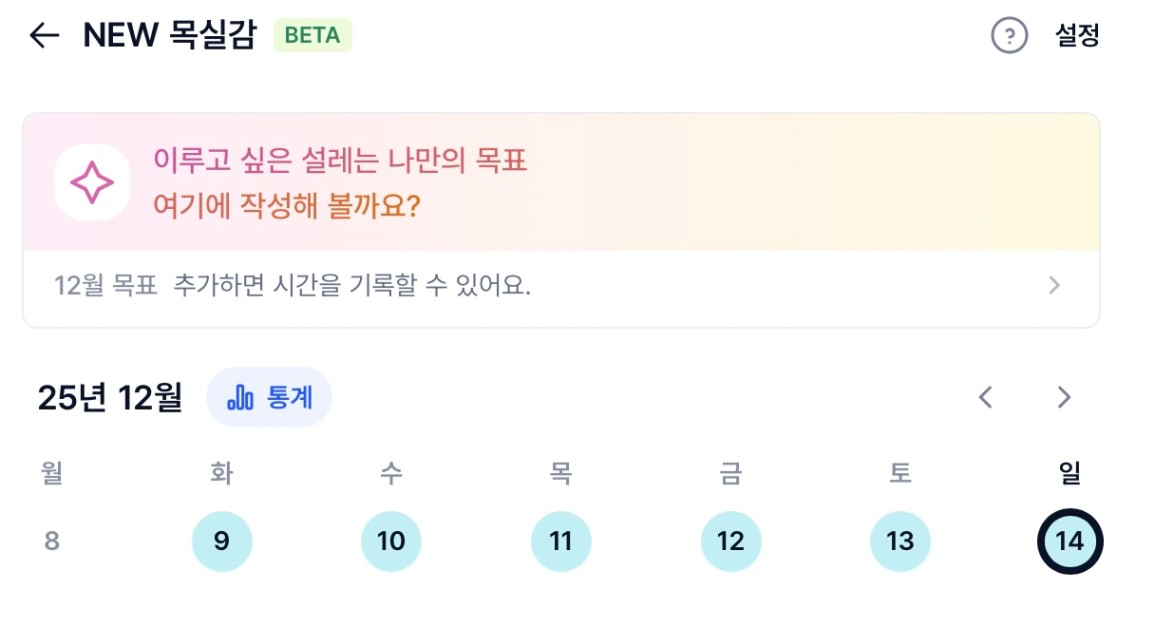Screen dimensions: 1155x627
Task: Select date 9 on Tuesday
Action: click(222, 542)
